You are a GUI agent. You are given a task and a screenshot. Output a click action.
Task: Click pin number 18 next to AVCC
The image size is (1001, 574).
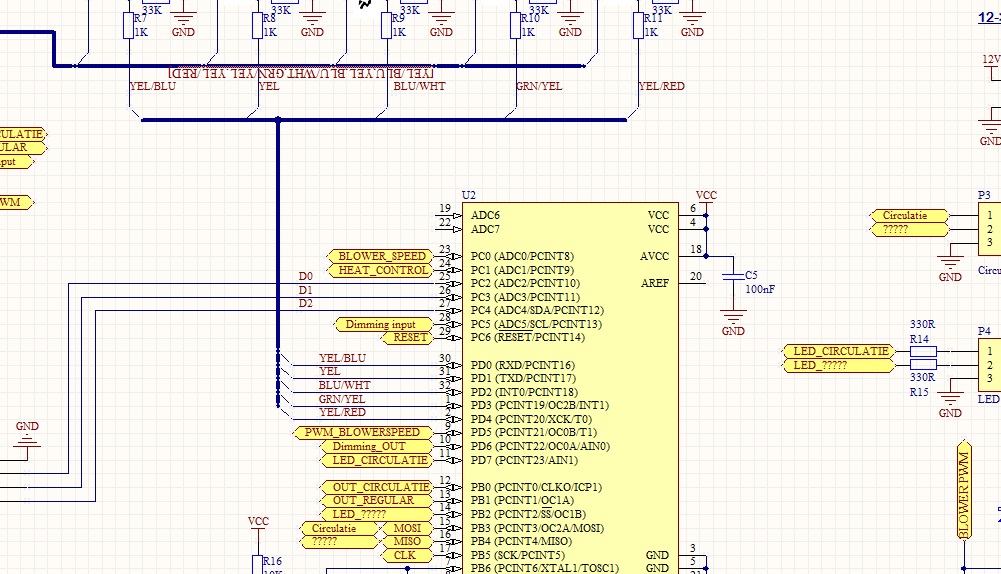point(696,250)
